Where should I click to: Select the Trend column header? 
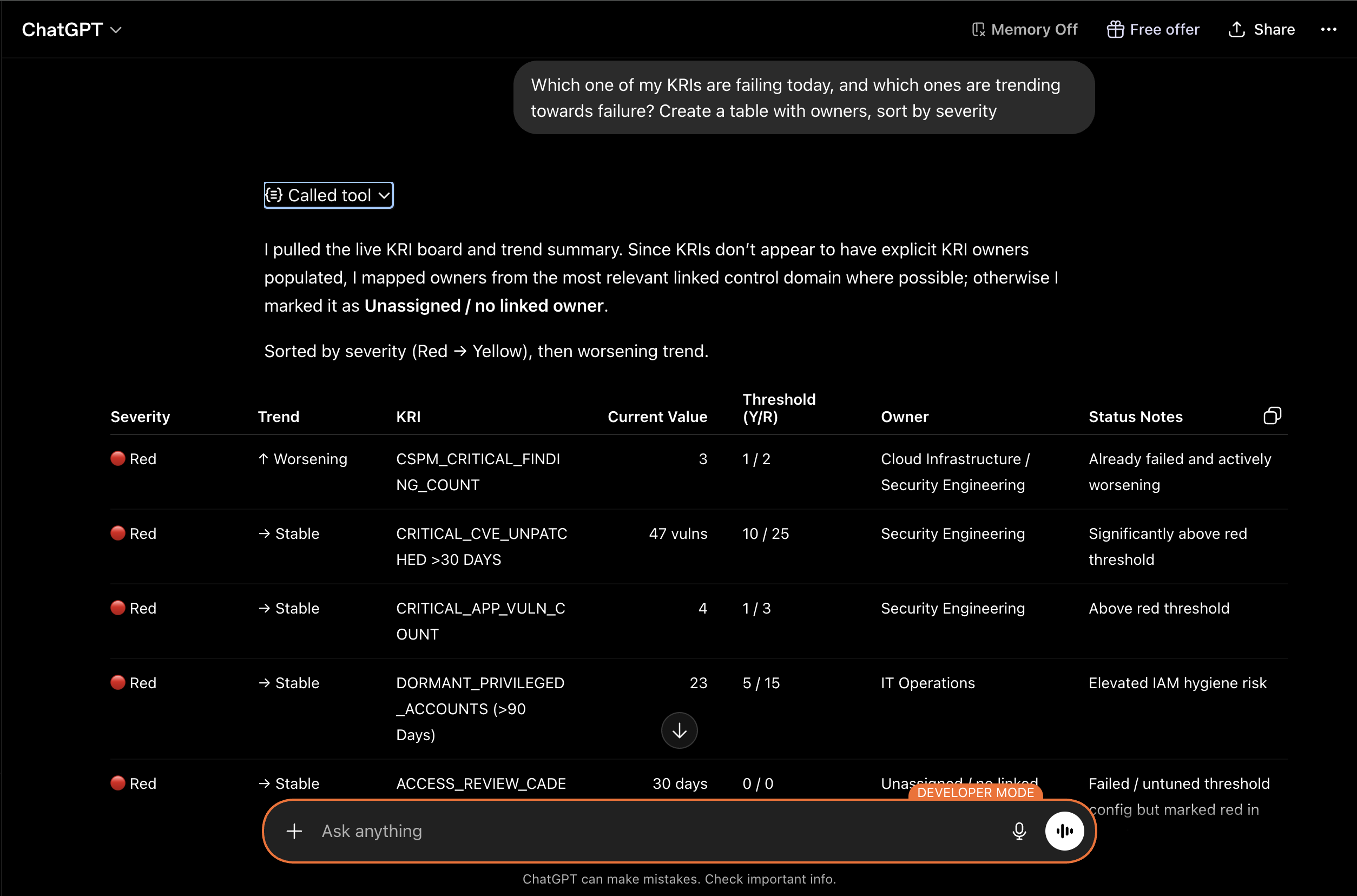click(279, 417)
